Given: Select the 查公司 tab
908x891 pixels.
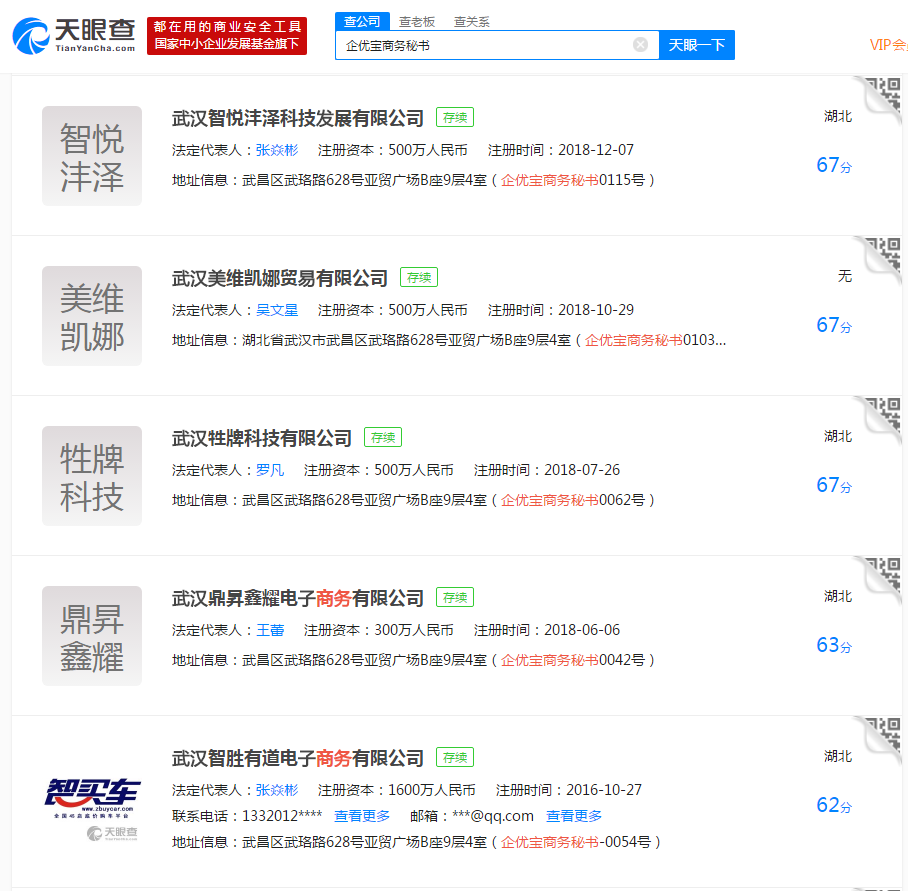Looking at the screenshot, I should coord(362,21).
